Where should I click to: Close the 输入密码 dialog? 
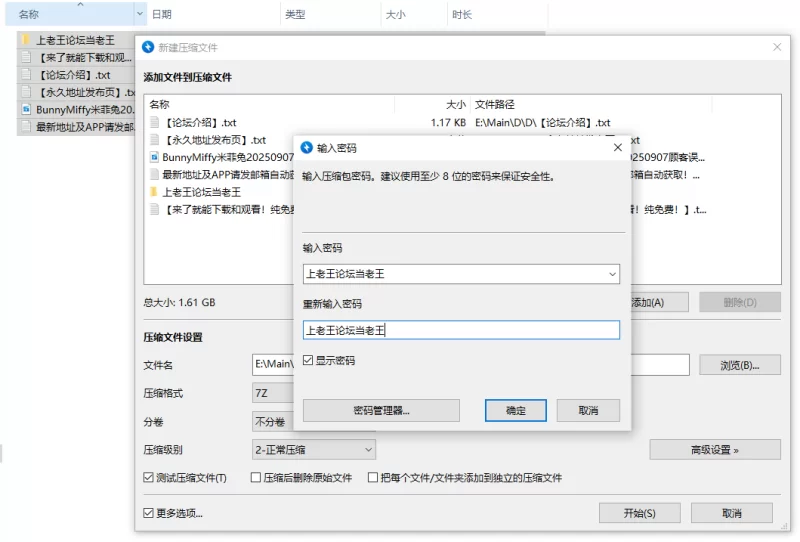pos(617,147)
